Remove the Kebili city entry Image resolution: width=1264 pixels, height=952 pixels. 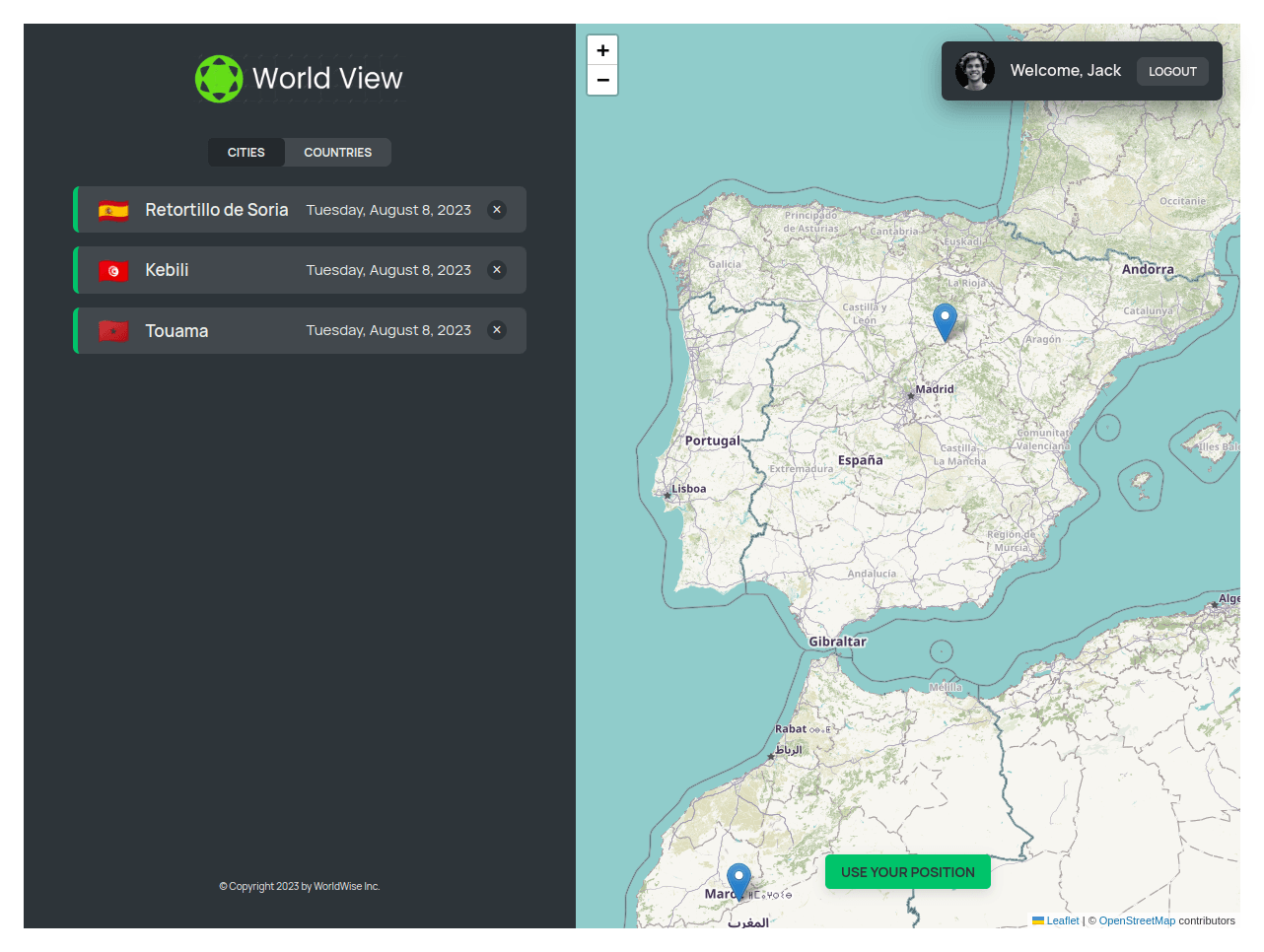click(x=497, y=270)
